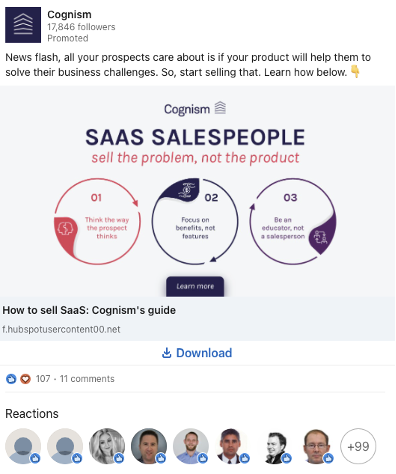396x474 pixels.
Task: Click the download arrow icon
Action: click(x=166, y=353)
